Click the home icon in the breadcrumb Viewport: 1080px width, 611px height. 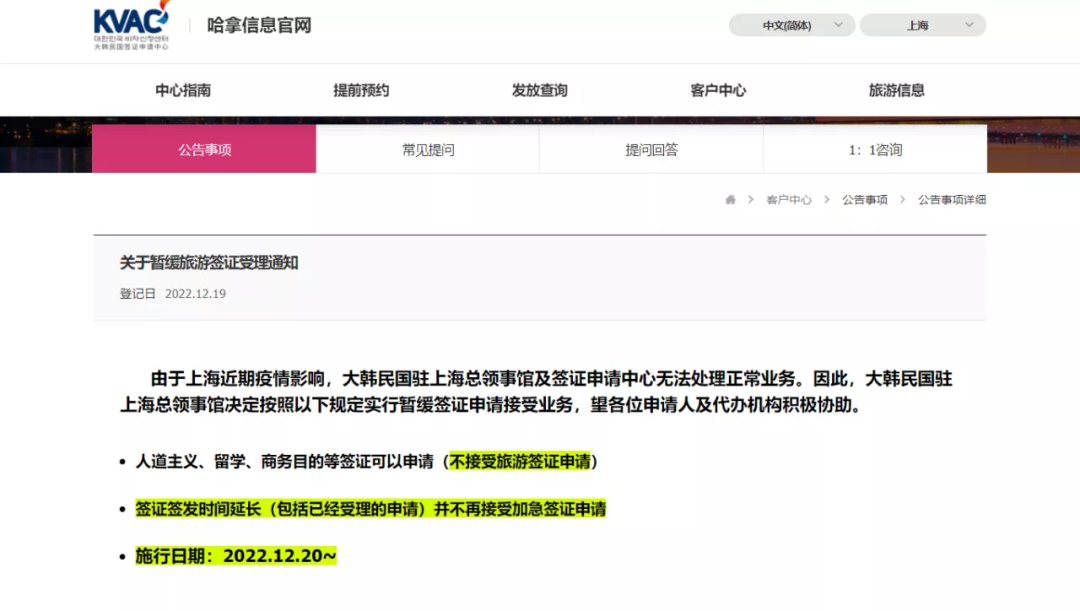point(730,199)
